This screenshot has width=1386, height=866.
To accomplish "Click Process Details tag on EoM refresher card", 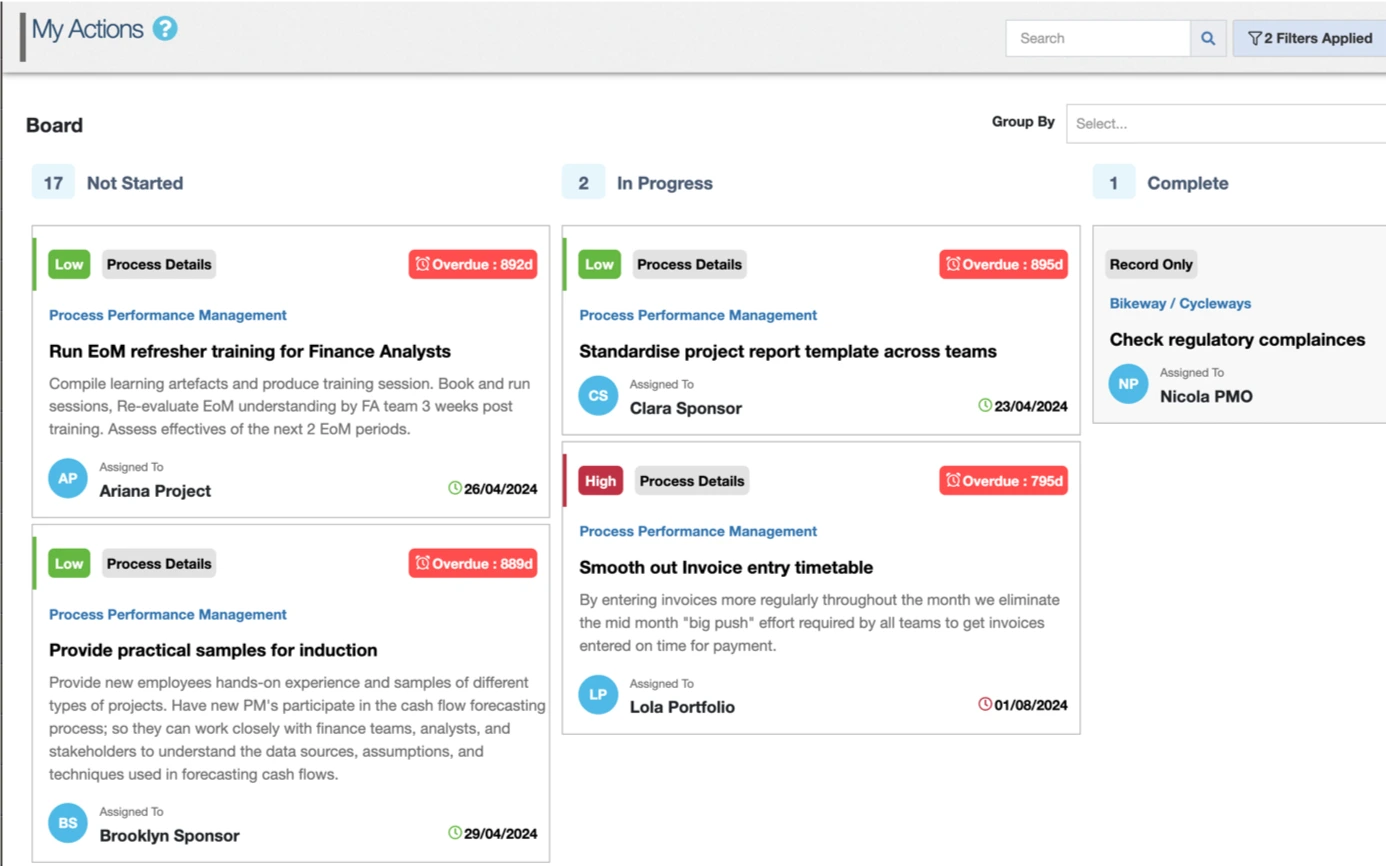I will (x=159, y=264).
